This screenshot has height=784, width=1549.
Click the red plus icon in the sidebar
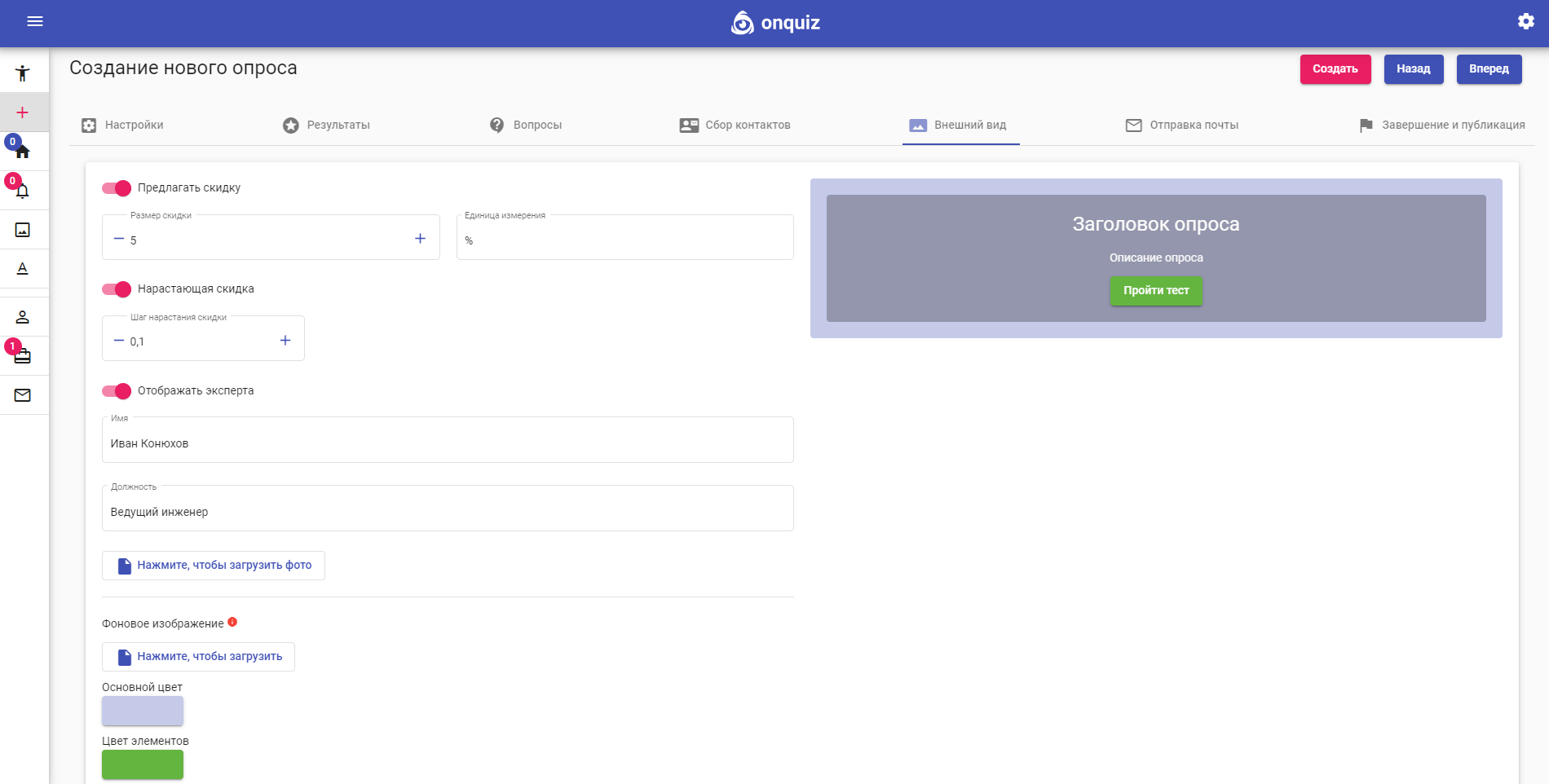point(23,112)
